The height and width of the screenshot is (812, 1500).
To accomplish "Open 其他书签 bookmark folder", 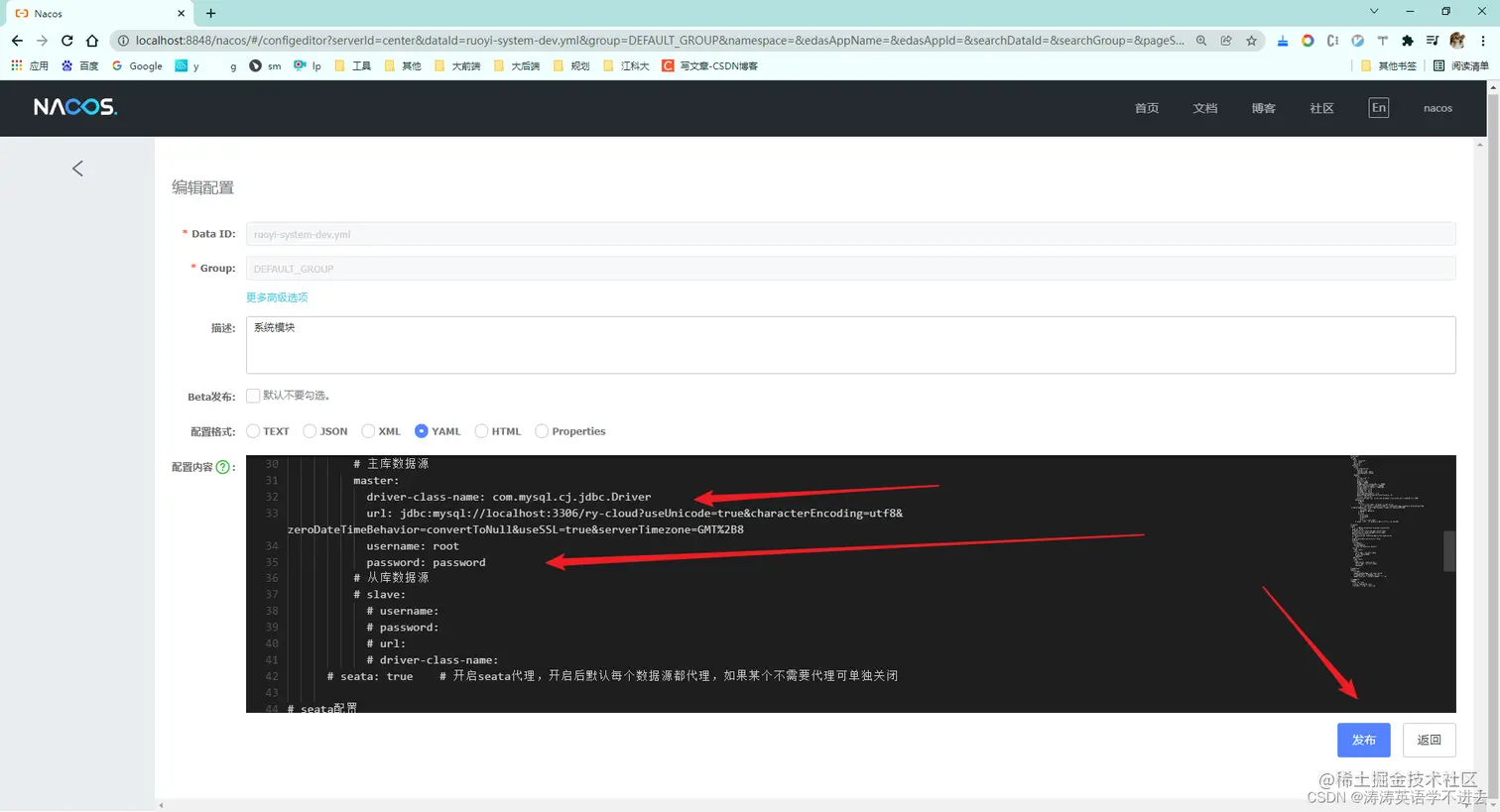I will 1388,65.
